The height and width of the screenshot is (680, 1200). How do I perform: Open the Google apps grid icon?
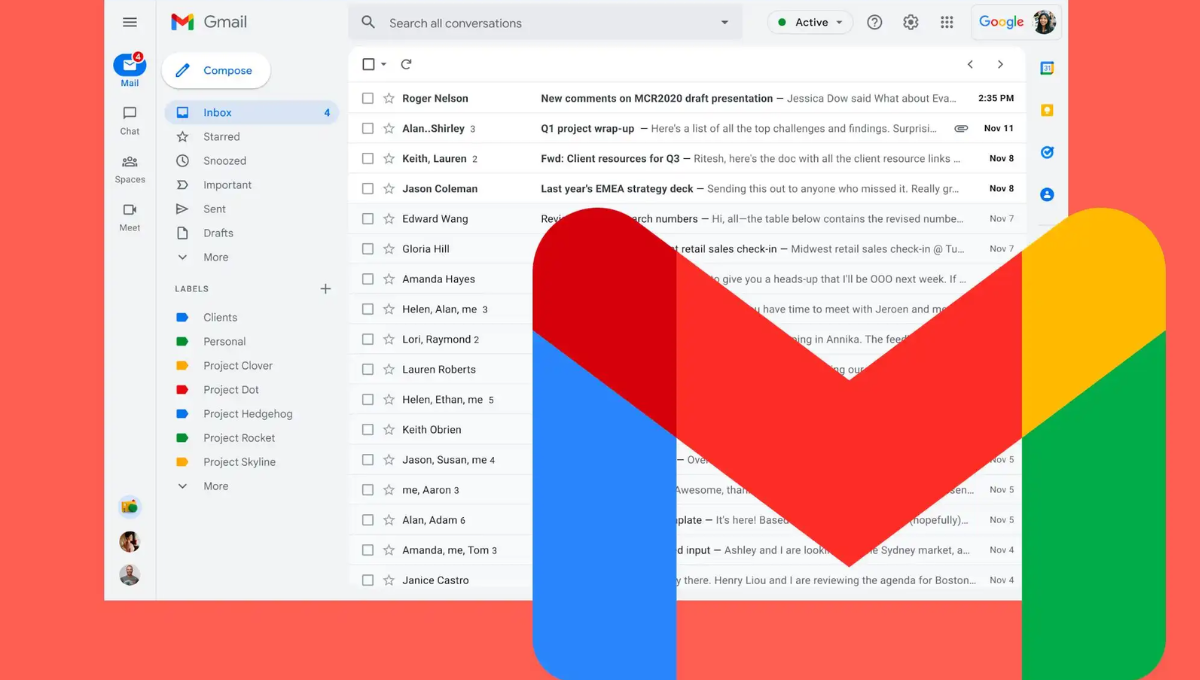coord(947,22)
